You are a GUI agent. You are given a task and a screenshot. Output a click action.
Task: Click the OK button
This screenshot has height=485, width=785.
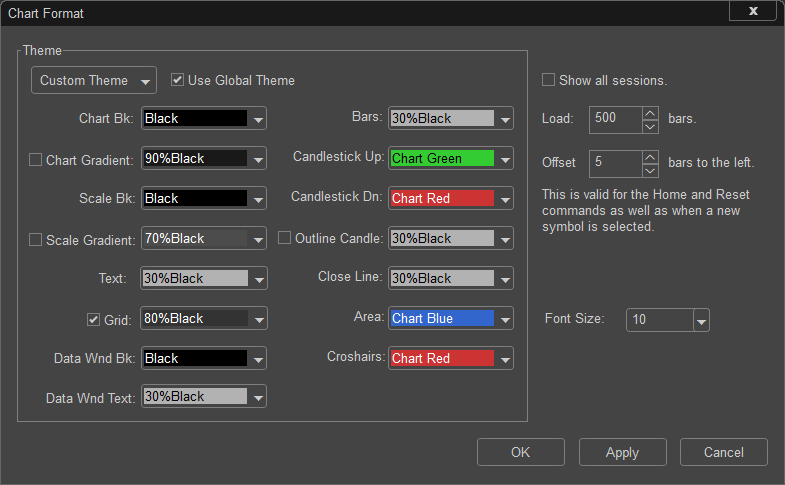521,452
